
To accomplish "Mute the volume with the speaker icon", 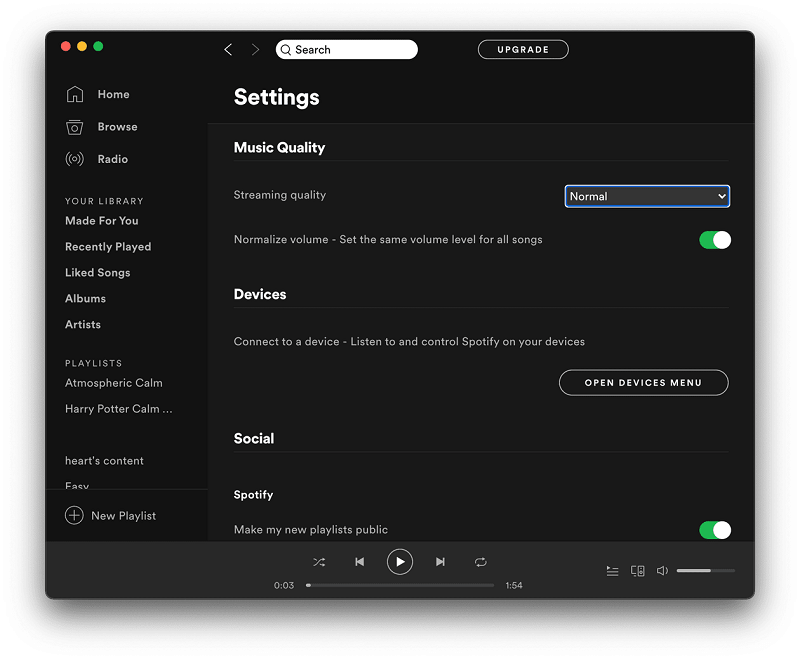I will [662, 570].
